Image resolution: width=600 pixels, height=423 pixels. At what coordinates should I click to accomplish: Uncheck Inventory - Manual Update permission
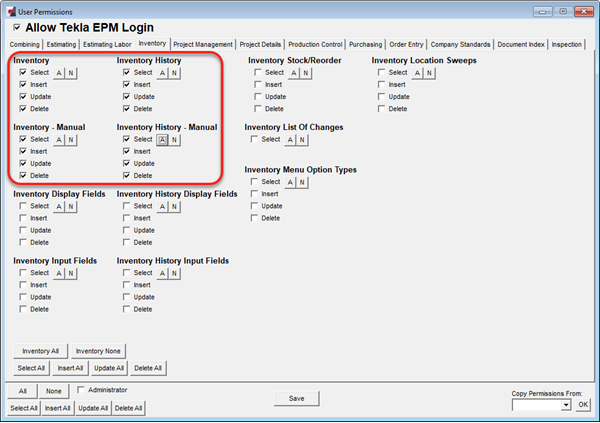pyautogui.click(x=23, y=163)
